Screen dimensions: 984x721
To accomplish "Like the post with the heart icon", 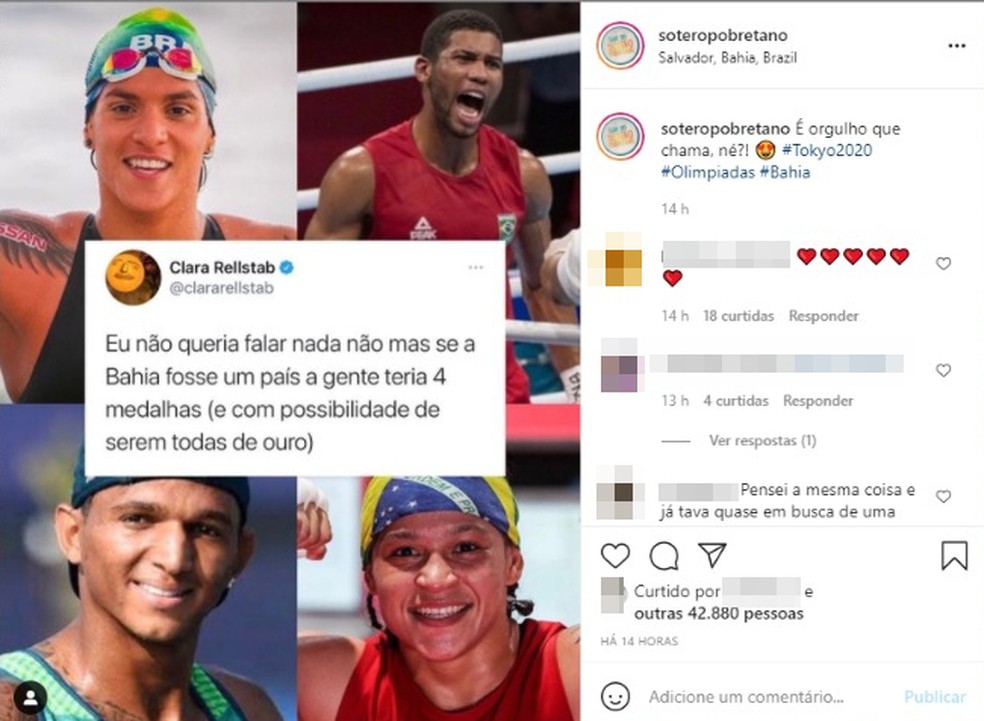I will coord(615,555).
